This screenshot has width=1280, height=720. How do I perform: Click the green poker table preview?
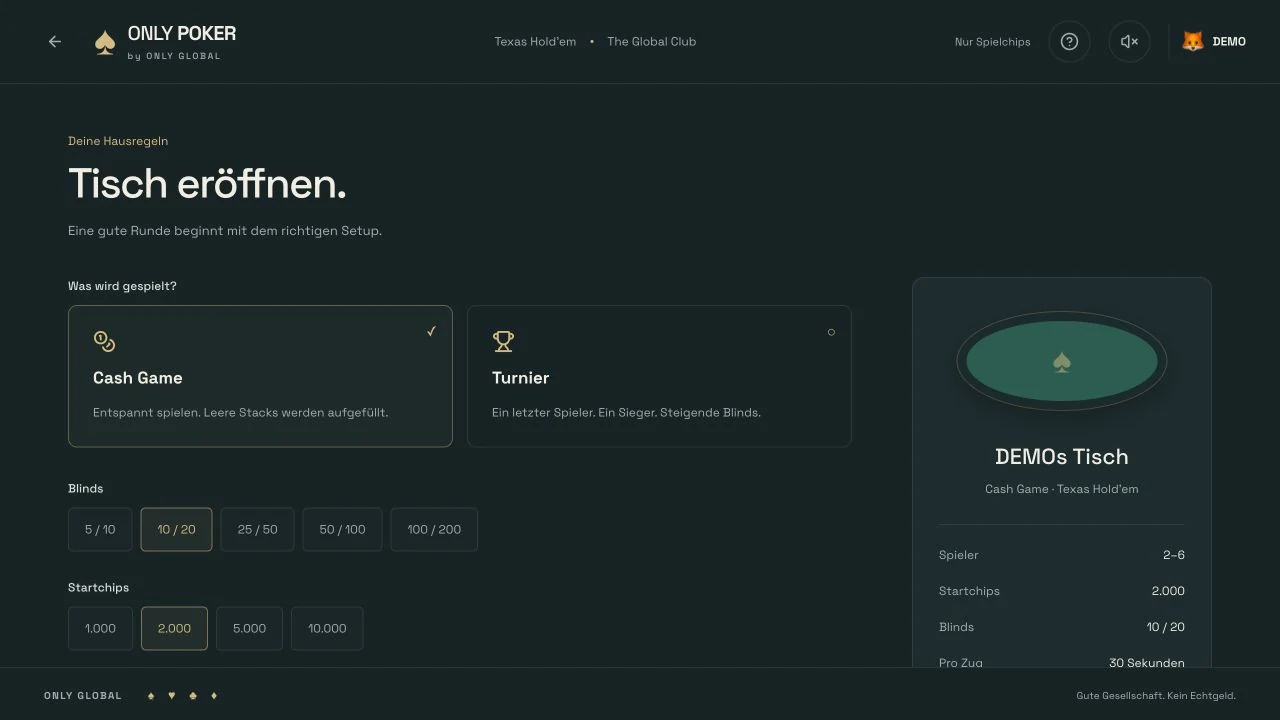pyautogui.click(x=1062, y=361)
